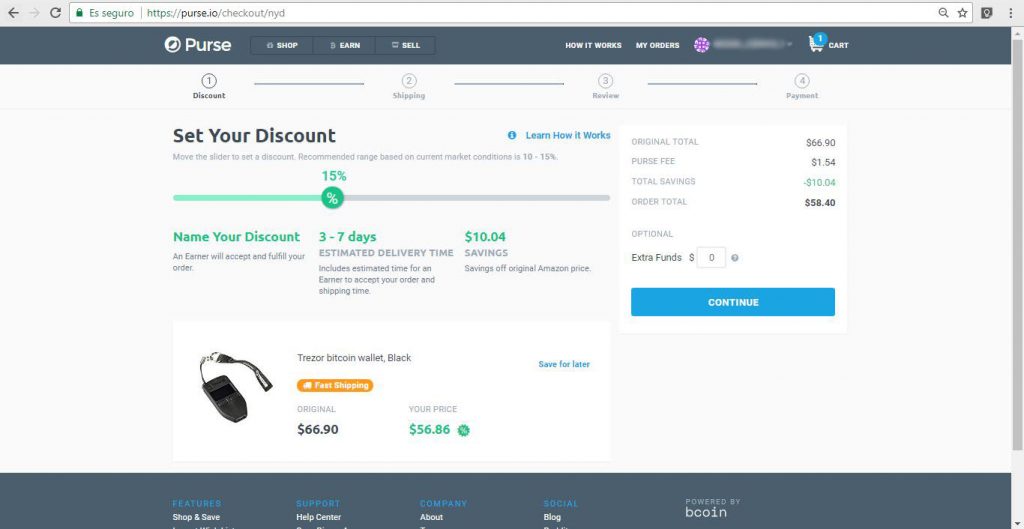Click the user avatar icon
1024x529 pixels.
pos(702,45)
